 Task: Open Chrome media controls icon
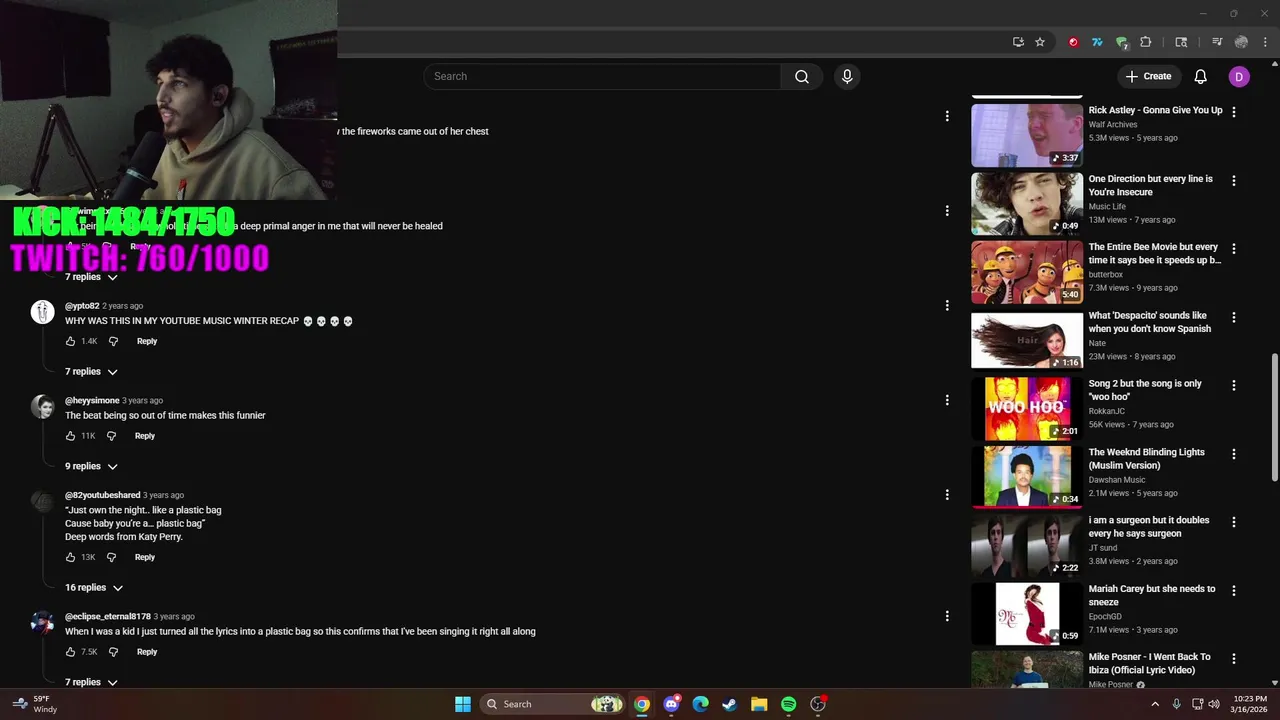click(1217, 42)
